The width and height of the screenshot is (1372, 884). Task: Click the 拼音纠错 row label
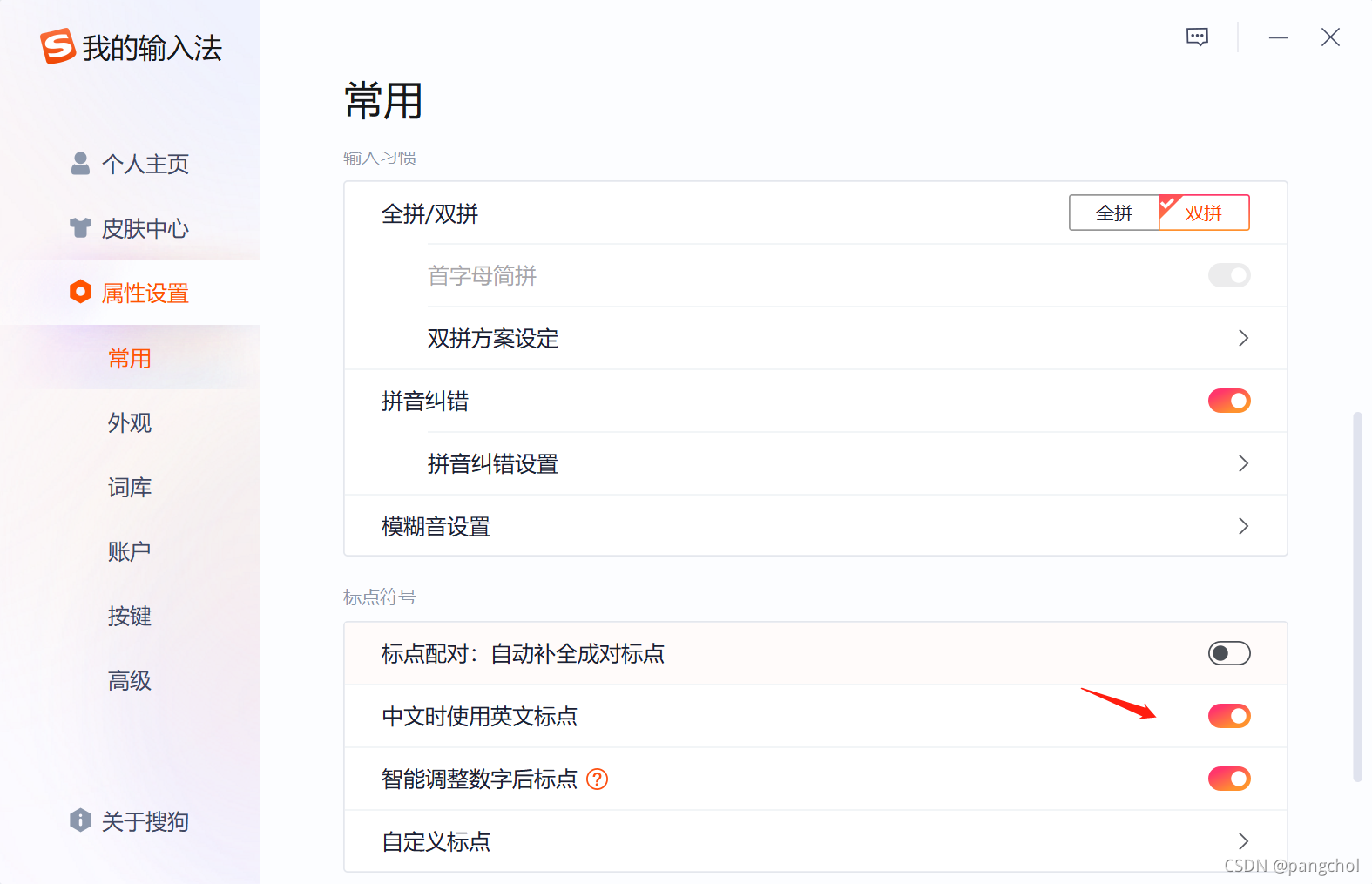[425, 401]
